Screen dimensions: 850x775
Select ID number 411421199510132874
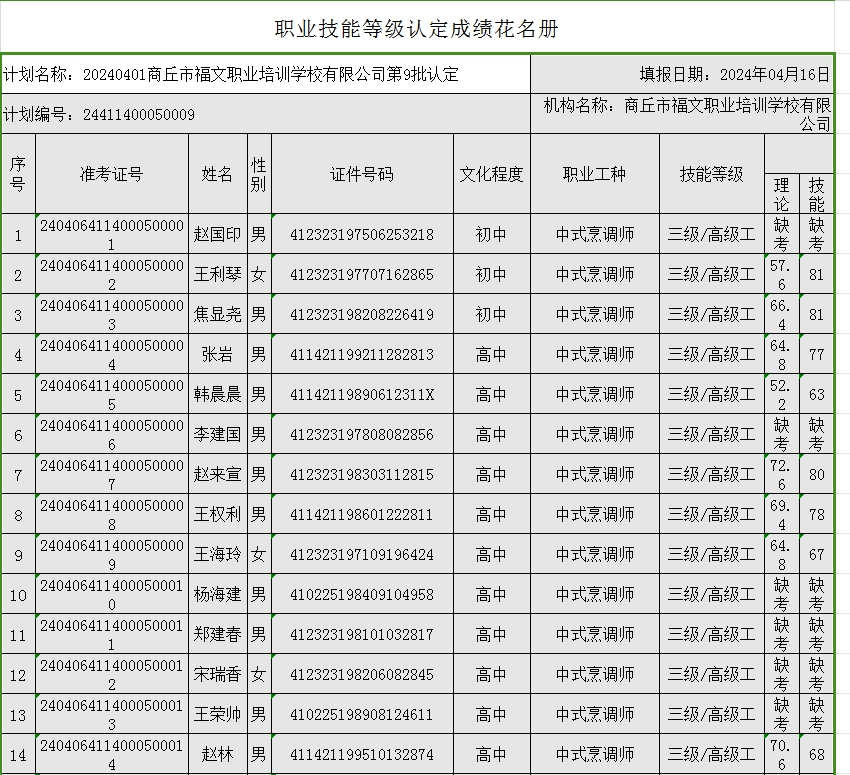pos(362,754)
